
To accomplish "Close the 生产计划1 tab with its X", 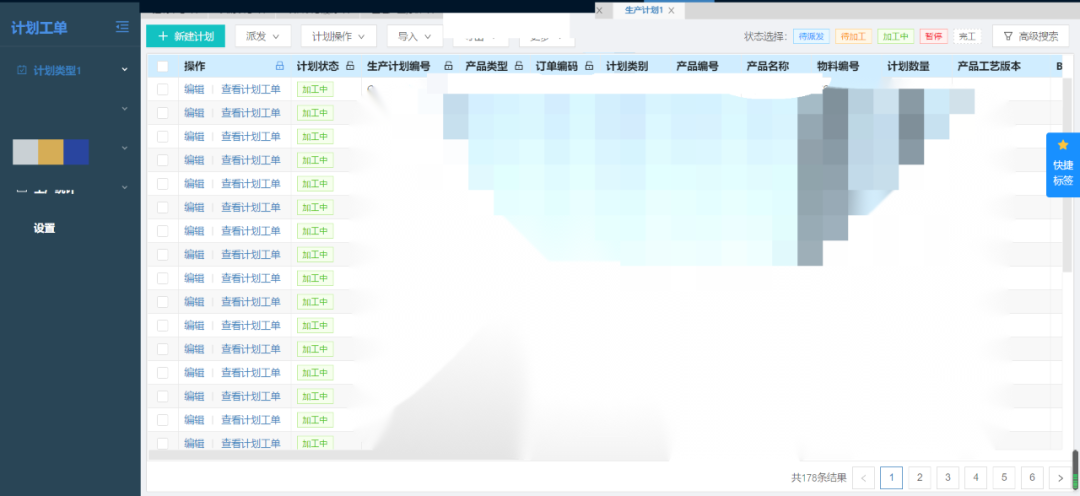I will (672, 10).
